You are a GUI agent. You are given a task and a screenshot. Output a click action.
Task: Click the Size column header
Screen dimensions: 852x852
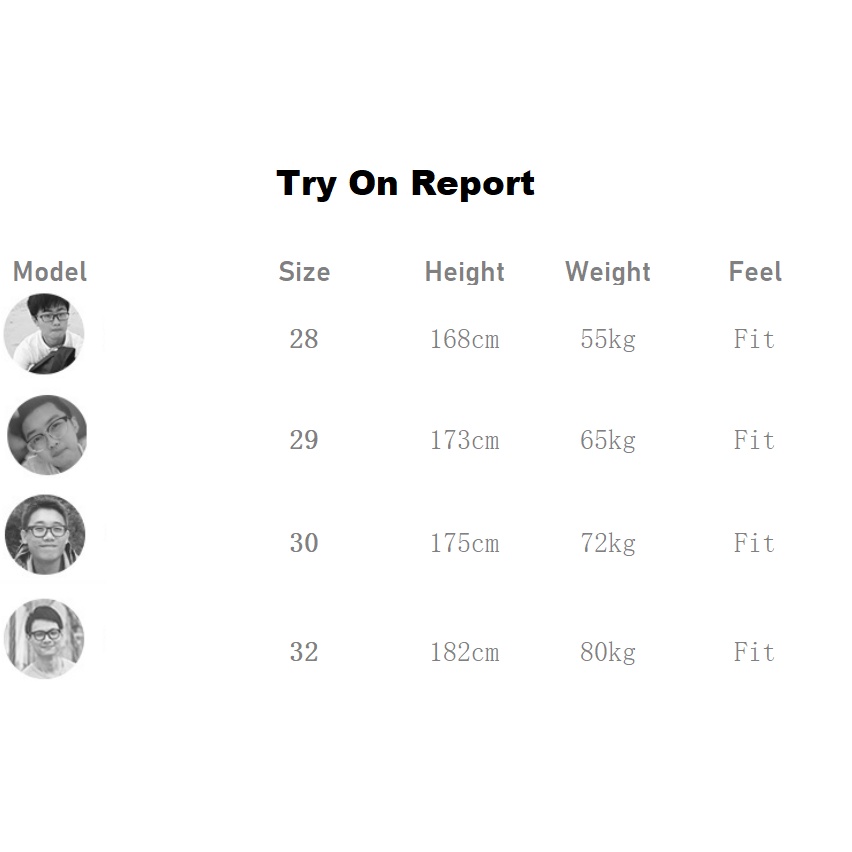[304, 272]
